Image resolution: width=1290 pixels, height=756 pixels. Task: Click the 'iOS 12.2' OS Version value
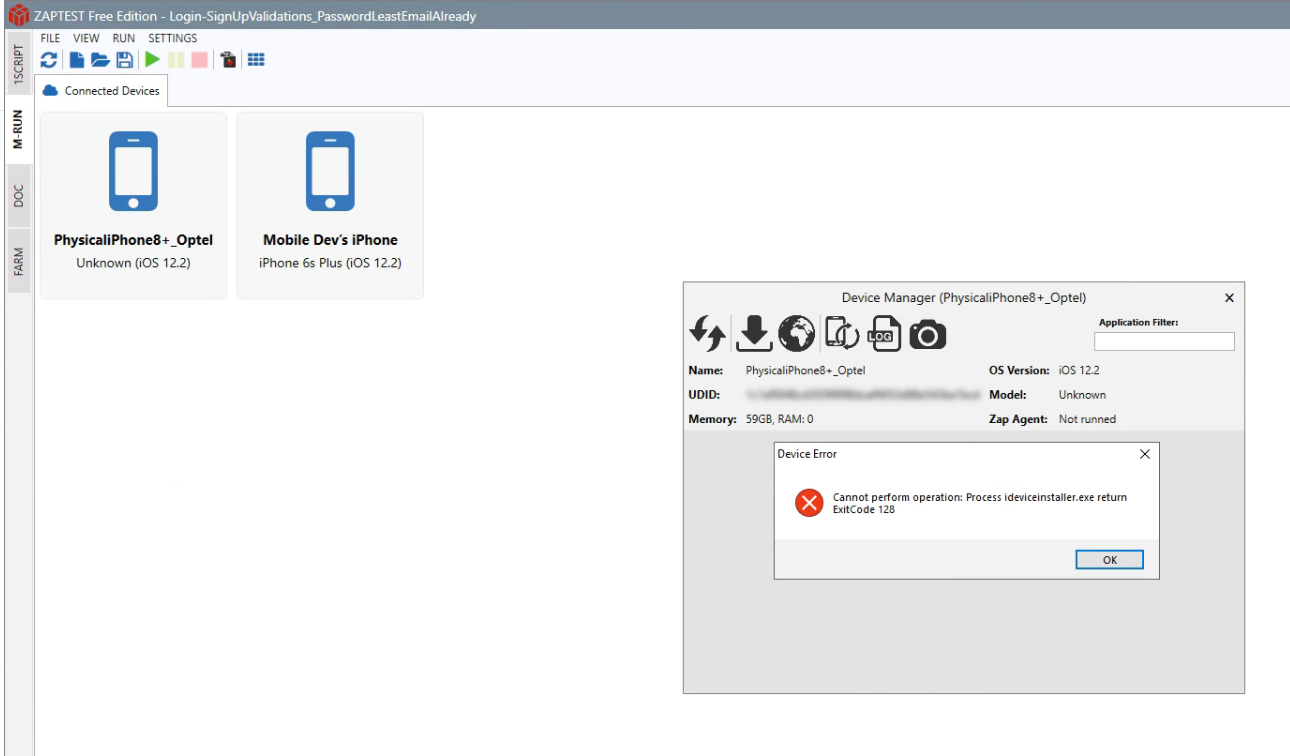click(x=1079, y=370)
